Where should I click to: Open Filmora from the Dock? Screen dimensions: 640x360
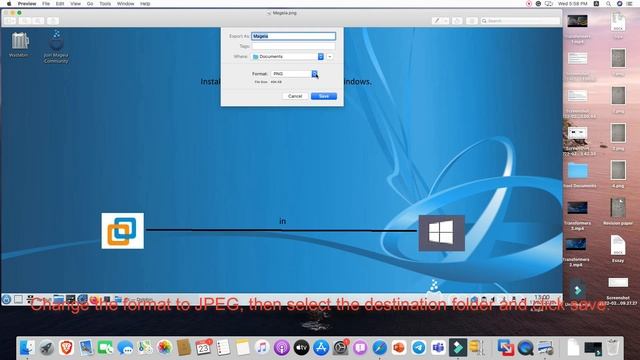(458, 348)
